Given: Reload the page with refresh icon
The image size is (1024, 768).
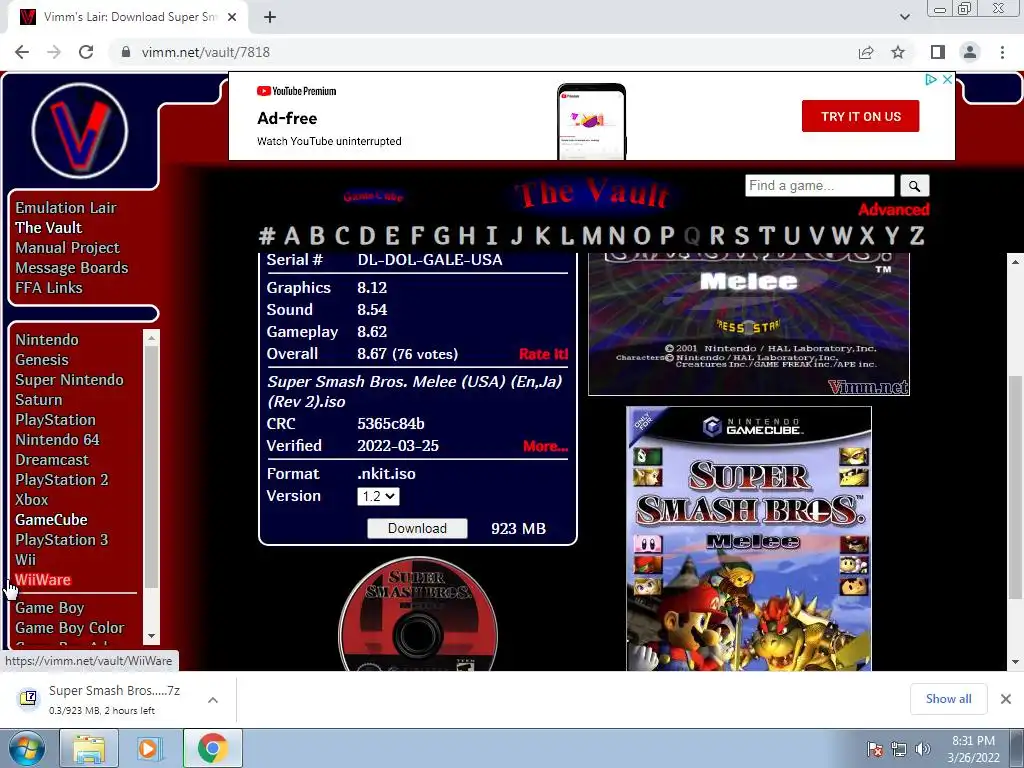Looking at the screenshot, I should pyautogui.click(x=86, y=52).
